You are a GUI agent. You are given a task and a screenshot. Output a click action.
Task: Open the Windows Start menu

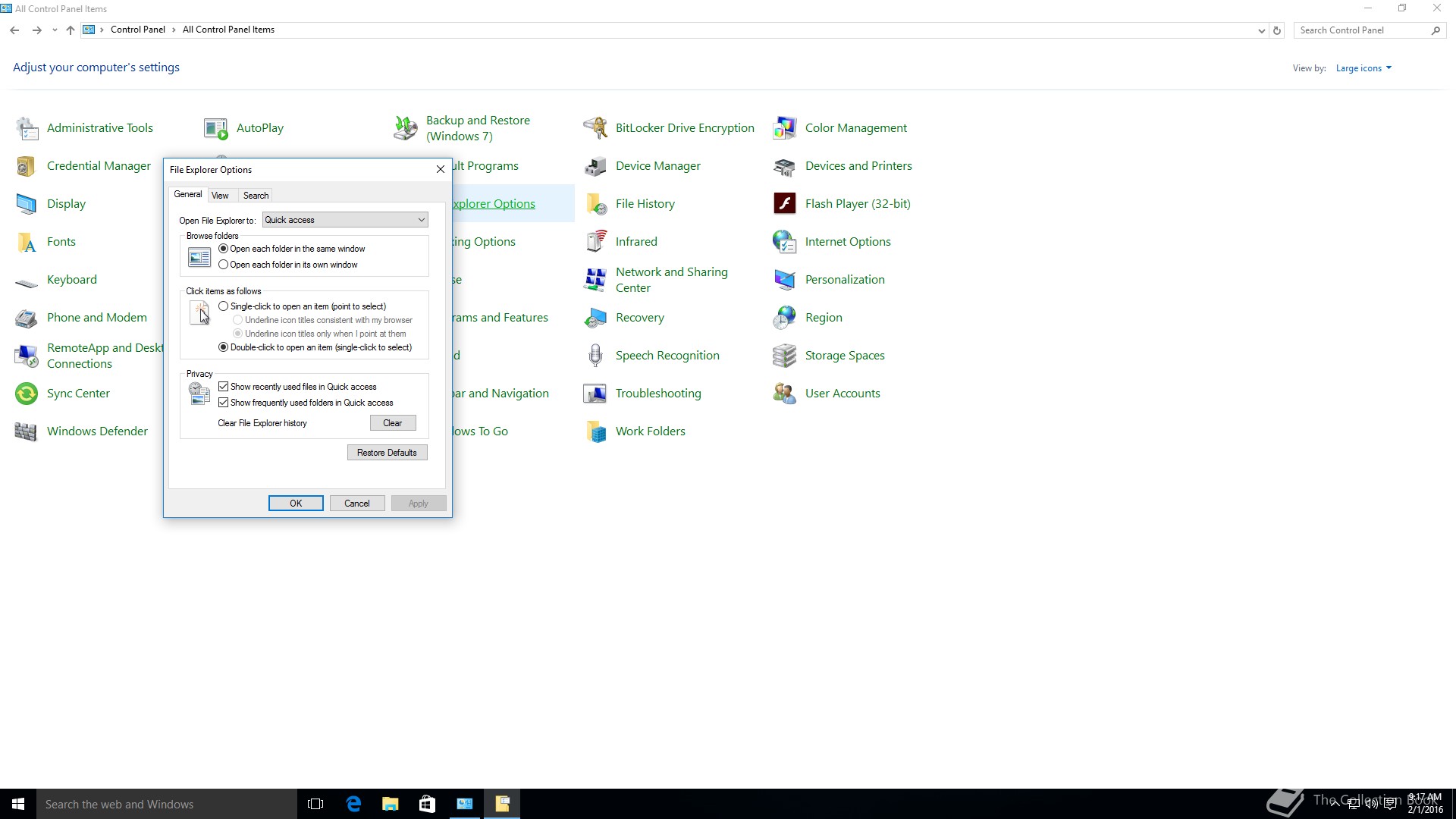point(18,804)
